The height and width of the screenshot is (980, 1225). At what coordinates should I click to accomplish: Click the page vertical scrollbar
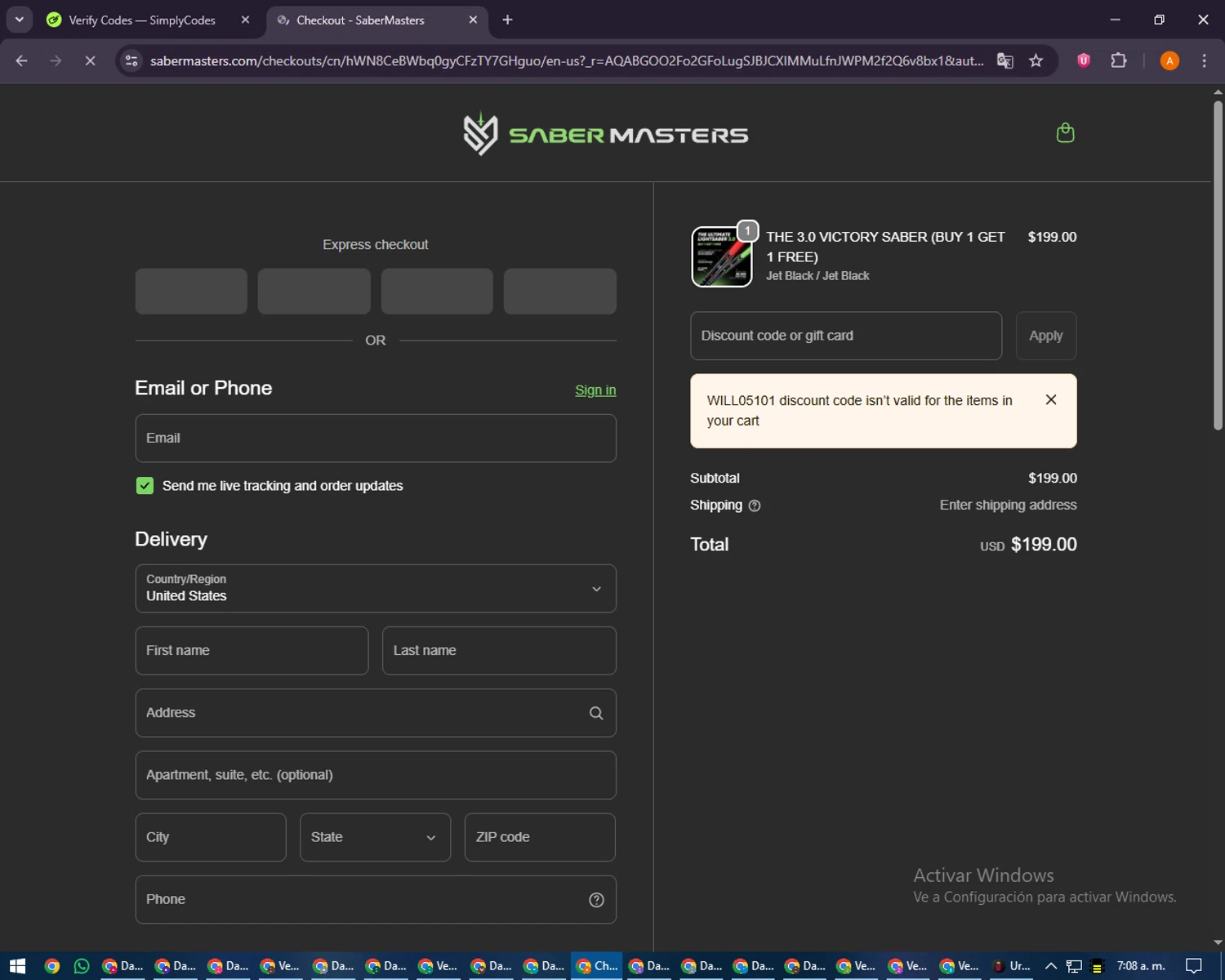coord(1218,265)
